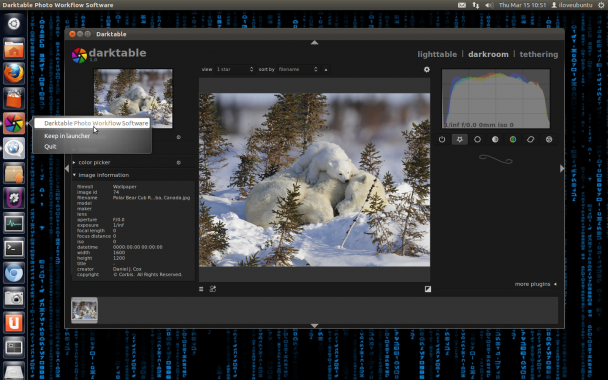608x380 pixels.
Task: Show active modules with the power icon
Action: coord(442,140)
